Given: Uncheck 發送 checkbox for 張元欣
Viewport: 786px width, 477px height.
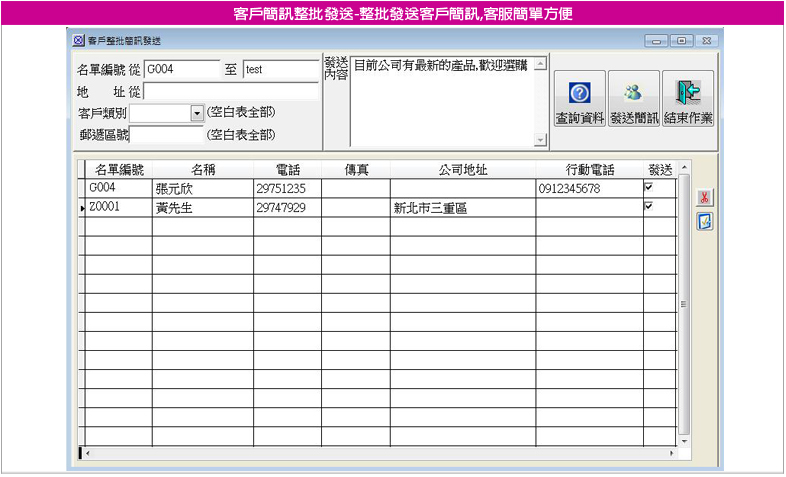Looking at the screenshot, I should [648, 187].
